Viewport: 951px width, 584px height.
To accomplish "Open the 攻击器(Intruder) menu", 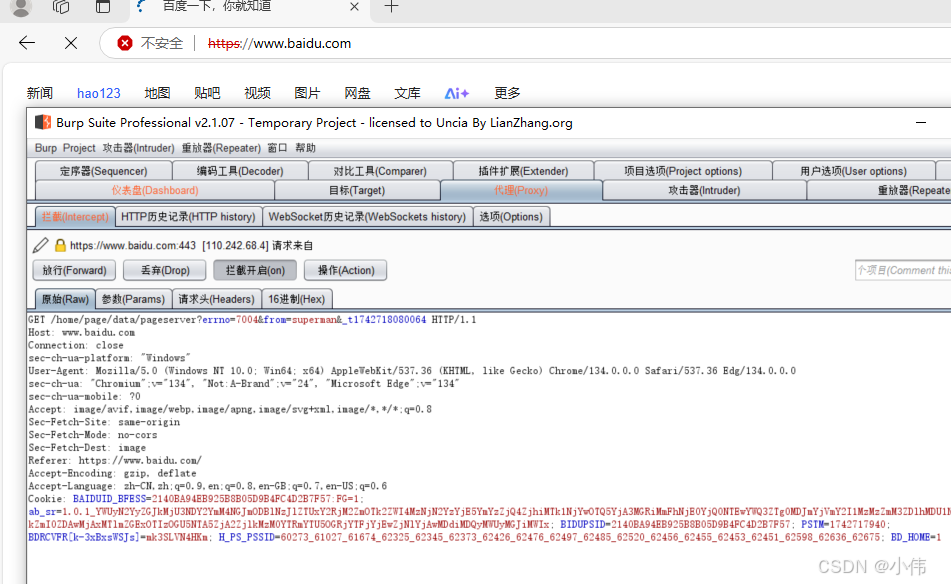I will point(138,148).
